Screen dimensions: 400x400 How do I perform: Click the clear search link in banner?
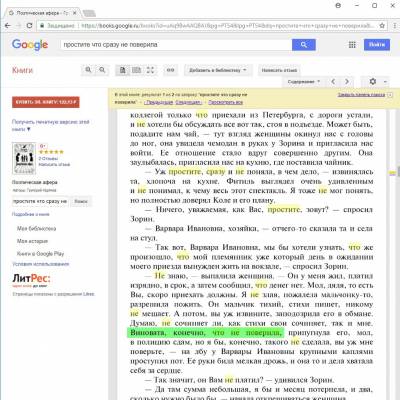click(x=361, y=95)
